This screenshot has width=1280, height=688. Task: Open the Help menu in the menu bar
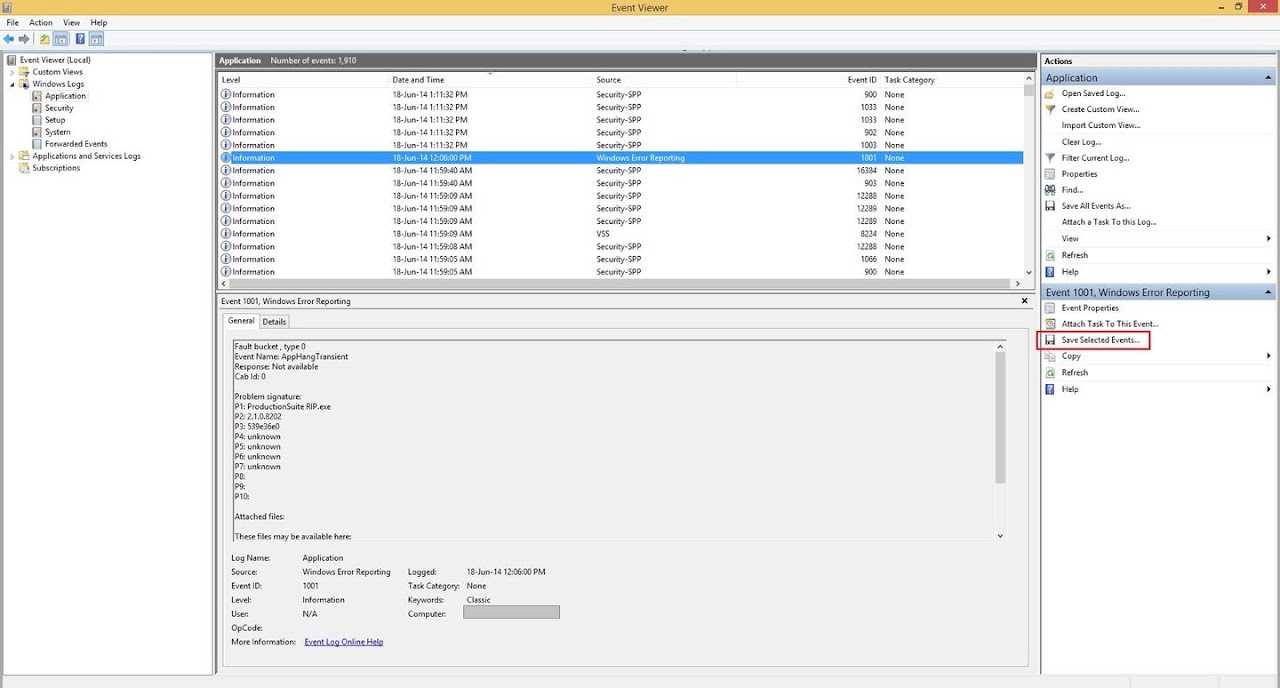pyautogui.click(x=99, y=22)
